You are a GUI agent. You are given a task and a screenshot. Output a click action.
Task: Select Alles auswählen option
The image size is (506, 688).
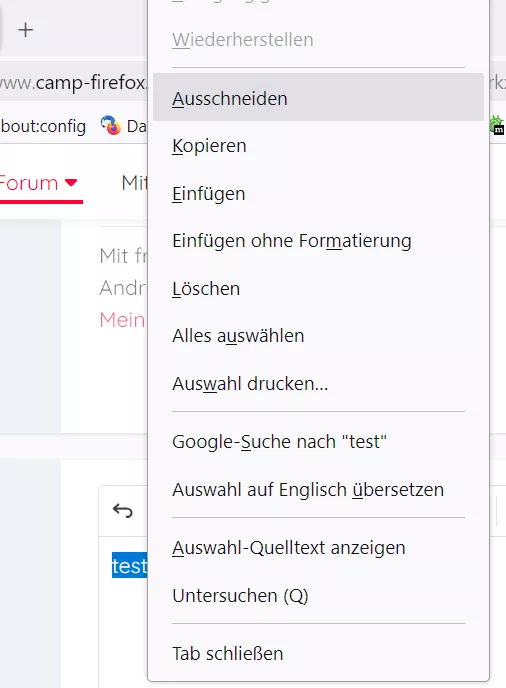coord(318,336)
